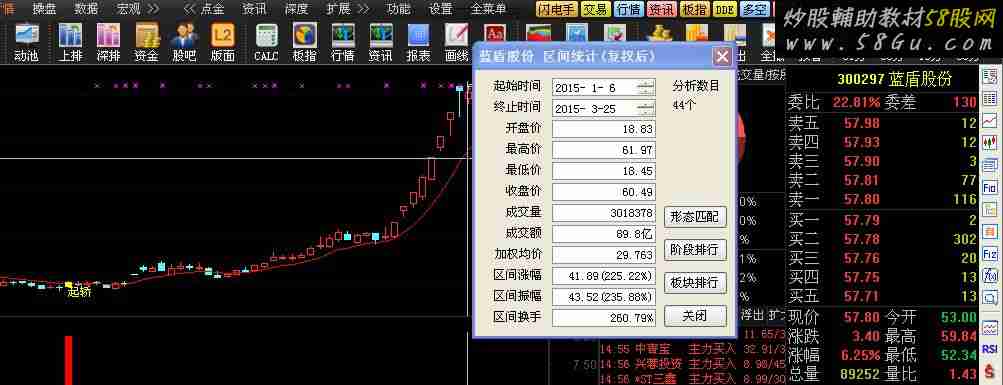Click the candlestick chart sidebar icon
Image resolution: width=1003 pixels, height=385 pixels.
coord(990,141)
